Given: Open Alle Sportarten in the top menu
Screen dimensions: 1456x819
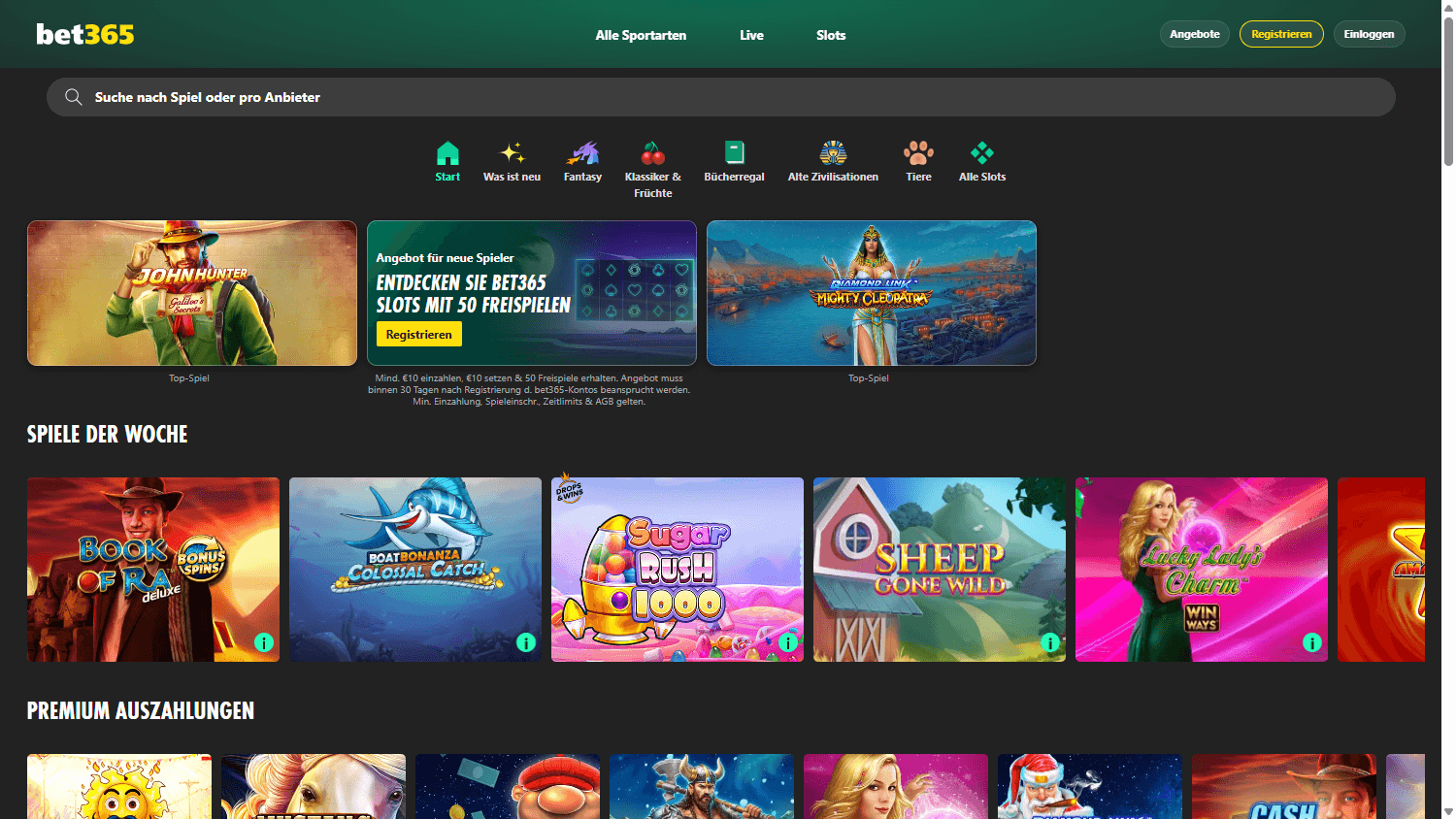Looking at the screenshot, I should 641,35.
